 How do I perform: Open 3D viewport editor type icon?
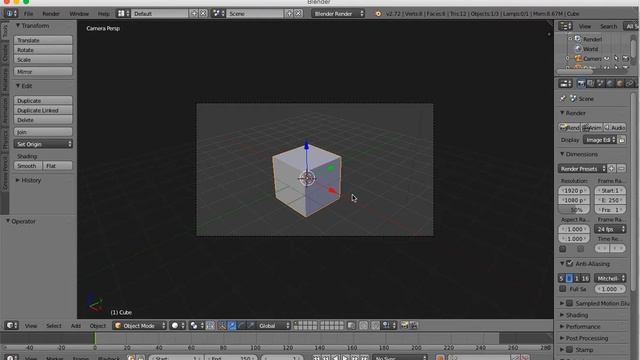11,325
